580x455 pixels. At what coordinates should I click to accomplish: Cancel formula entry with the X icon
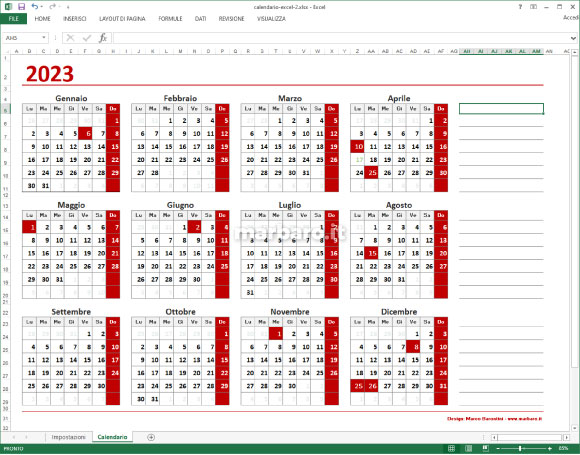[x=70, y=38]
